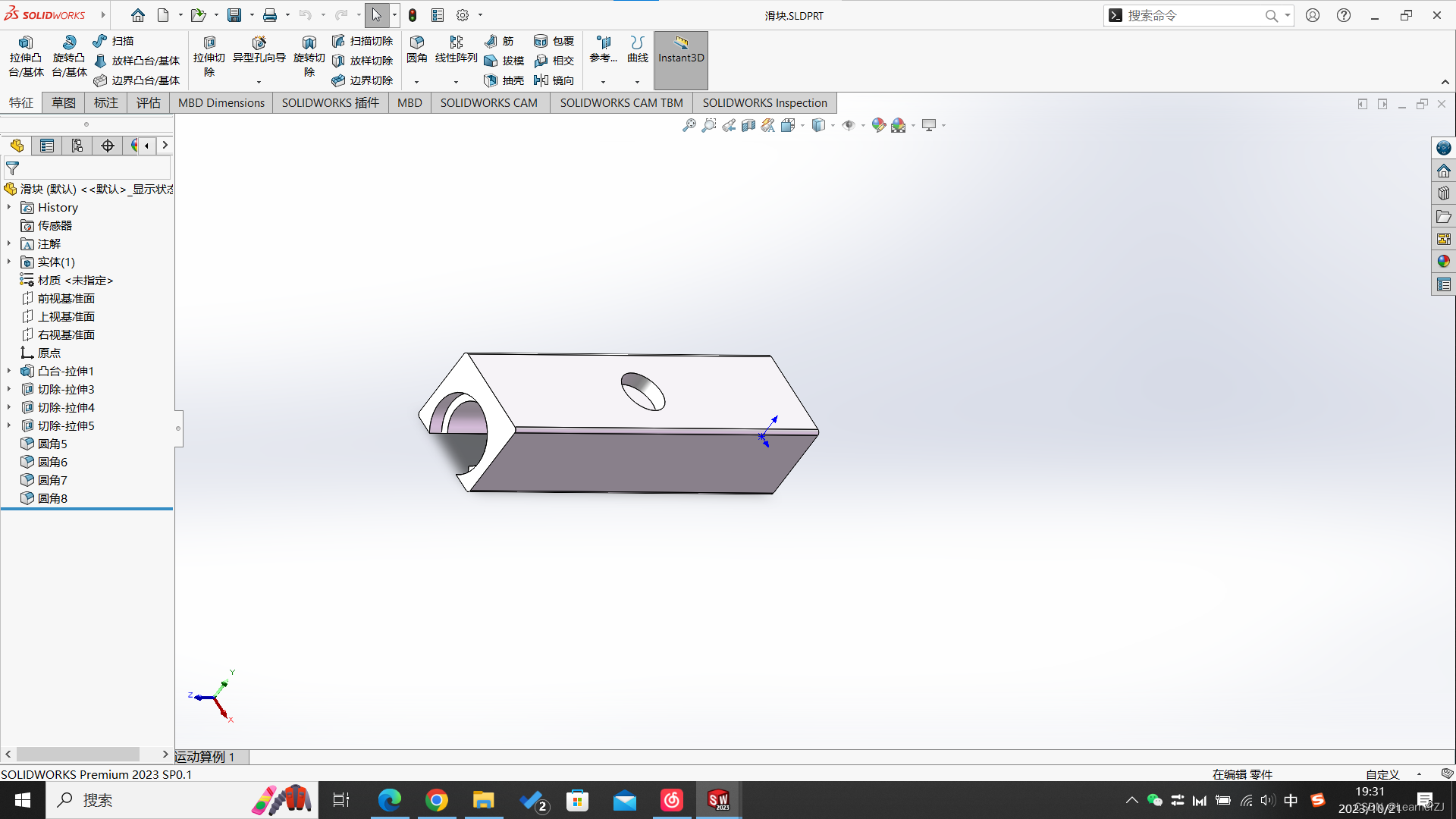Click the Extruded Cut (拉伸切除) icon

coord(209,42)
